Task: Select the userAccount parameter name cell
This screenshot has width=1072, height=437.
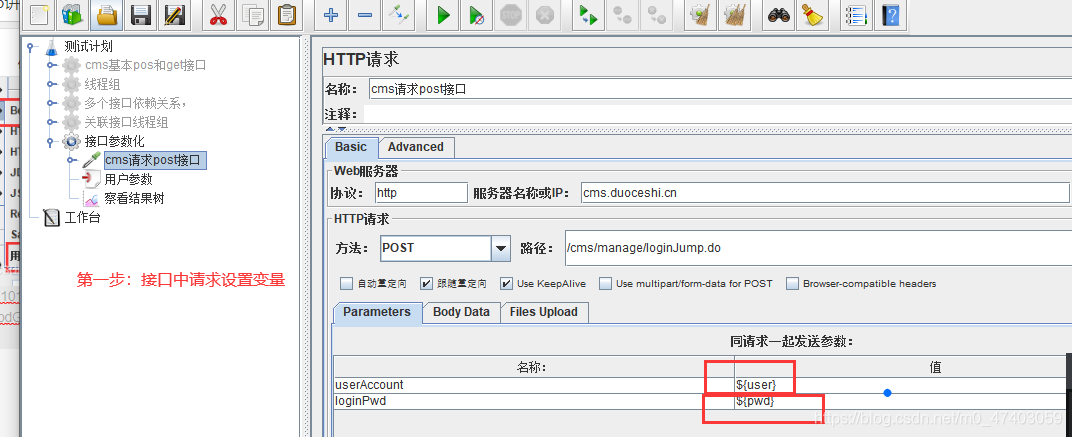Action: click(534, 385)
